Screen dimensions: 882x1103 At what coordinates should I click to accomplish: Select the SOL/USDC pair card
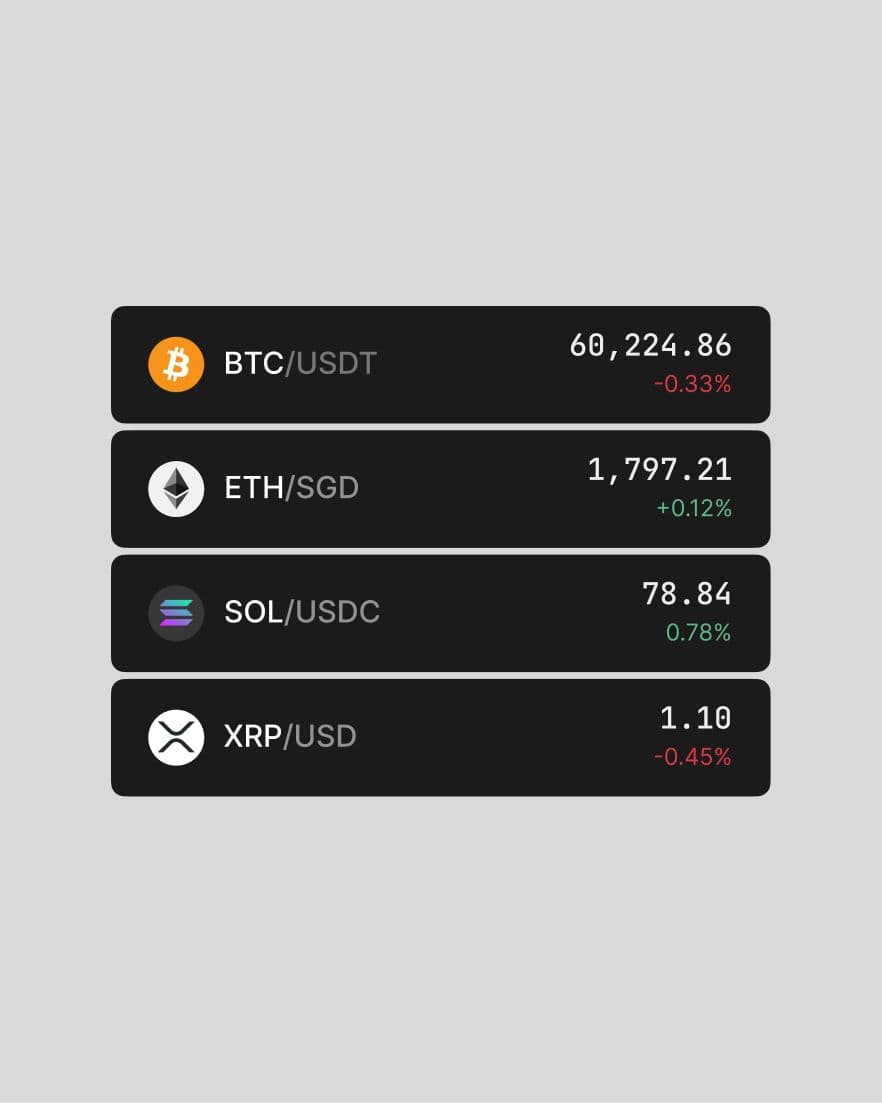pos(441,613)
